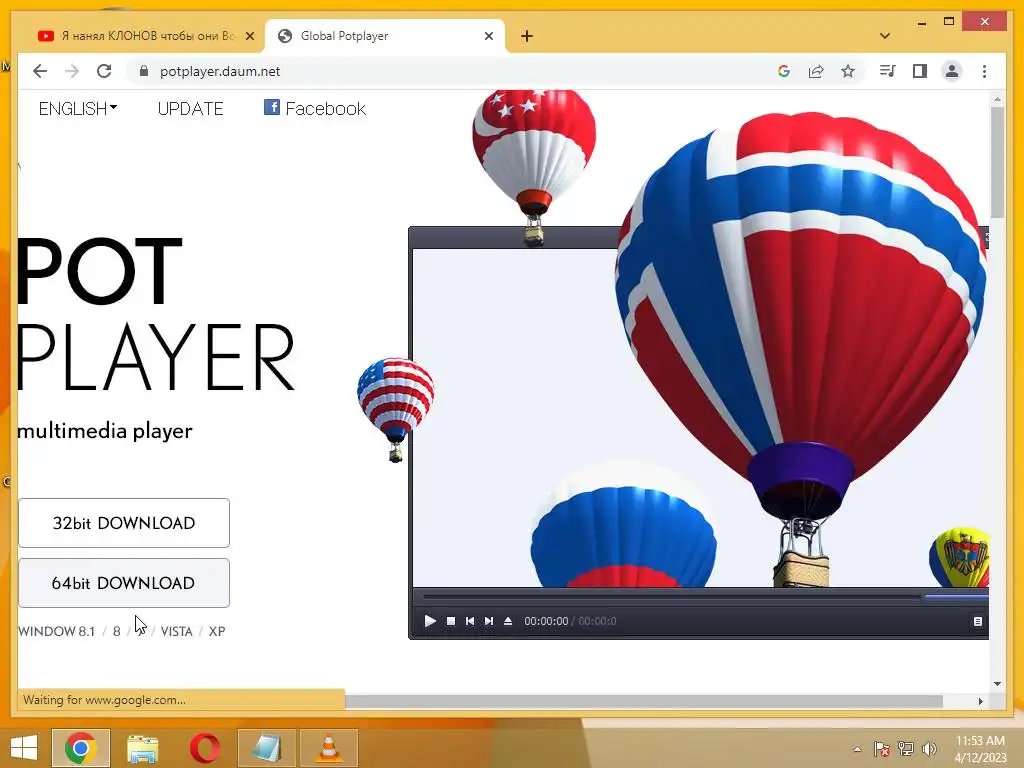Click the network tray icon
1024x768 pixels.
point(905,749)
